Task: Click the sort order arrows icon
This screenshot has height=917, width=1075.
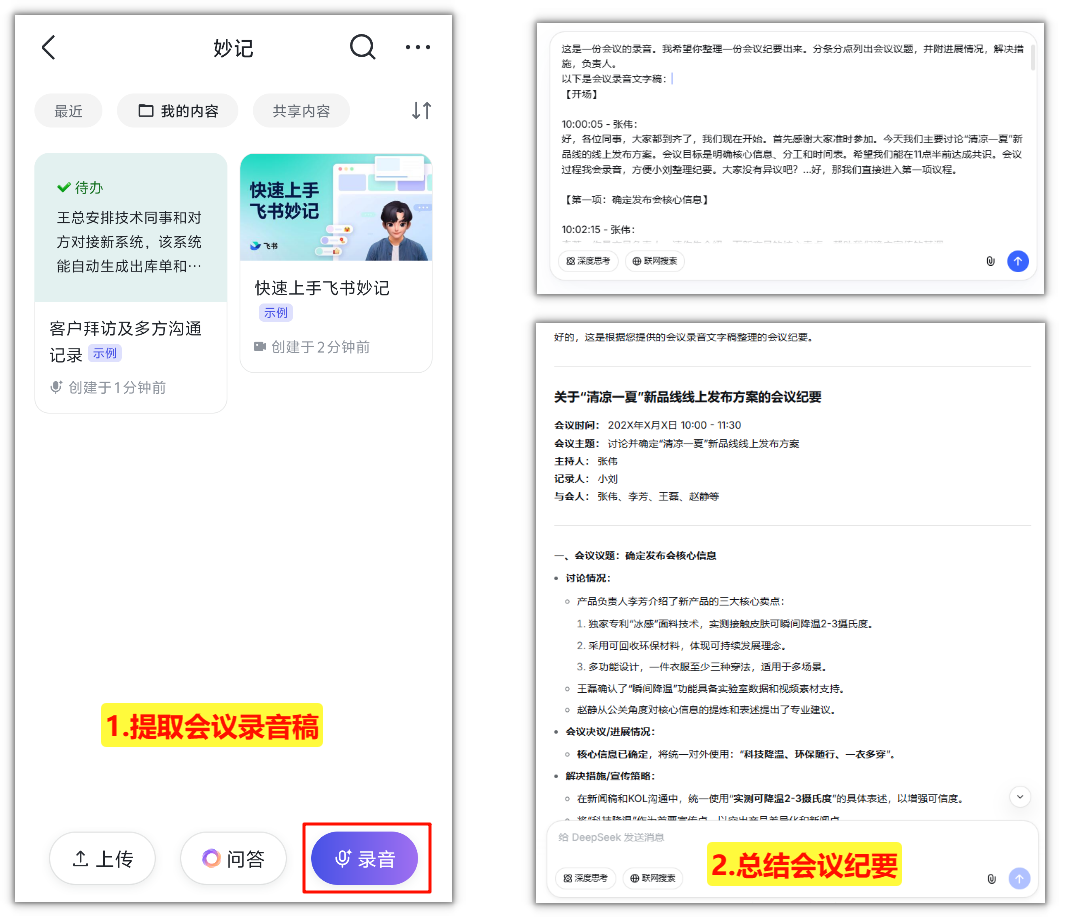Action: click(x=422, y=110)
